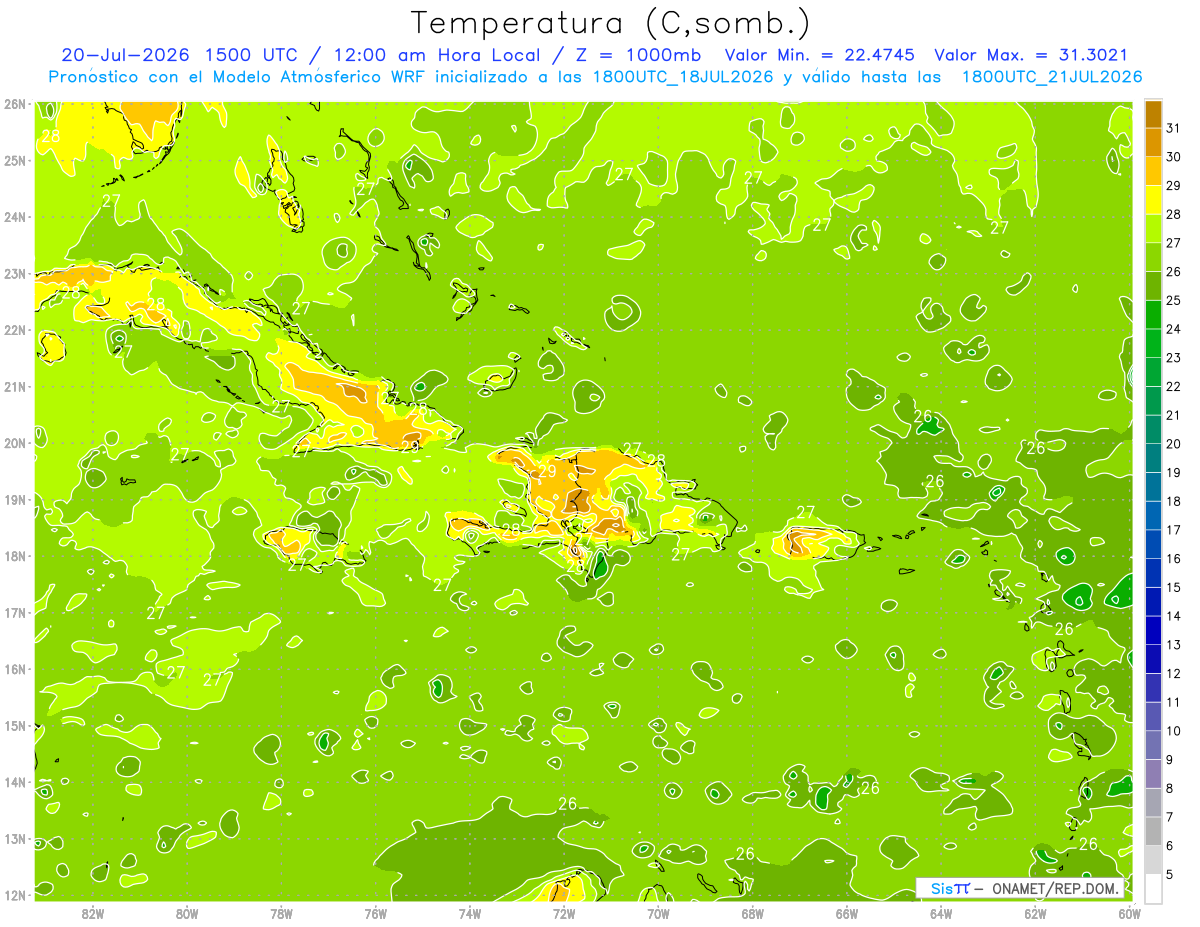The width and height of the screenshot is (1200, 927).
Task: Click the colorbar label "30"
Action: (x=1174, y=156)
